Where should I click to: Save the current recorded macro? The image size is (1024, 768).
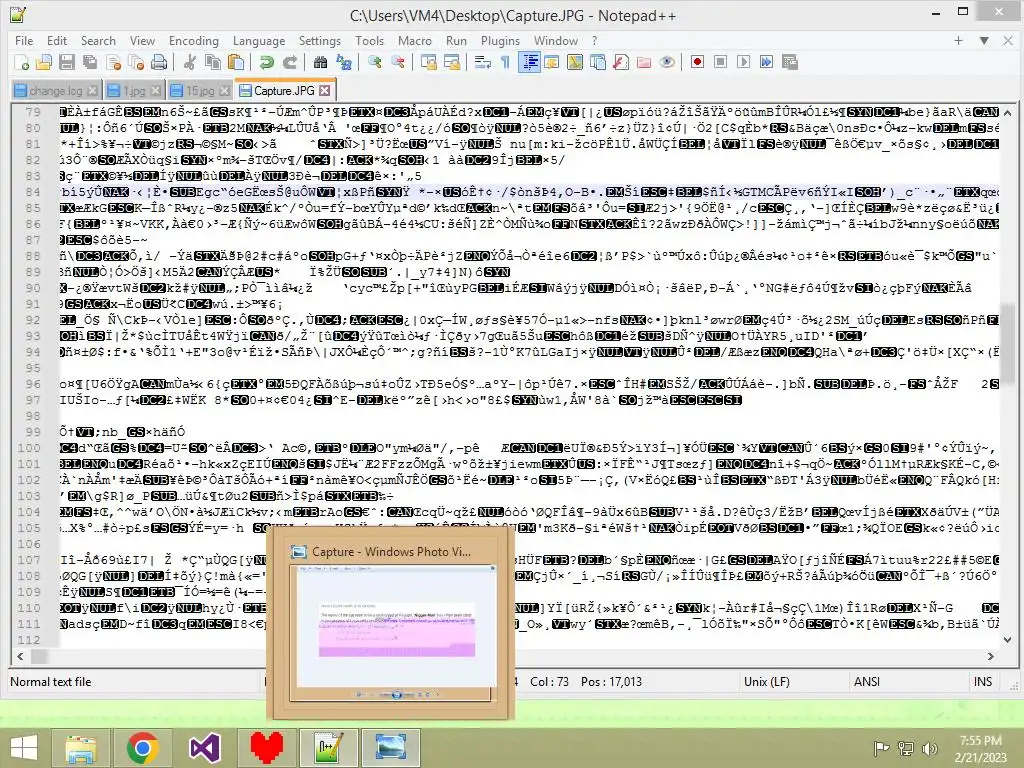point(790,63)
